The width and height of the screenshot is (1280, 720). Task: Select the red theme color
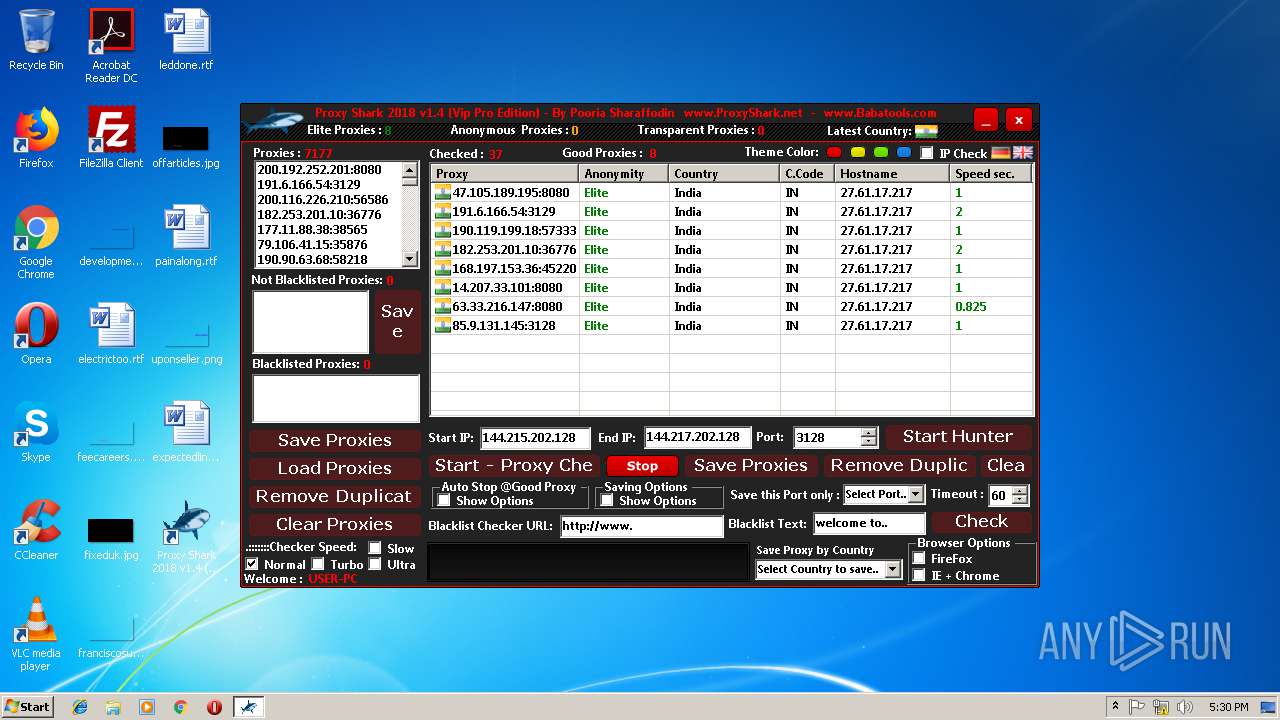click(836, 152)
